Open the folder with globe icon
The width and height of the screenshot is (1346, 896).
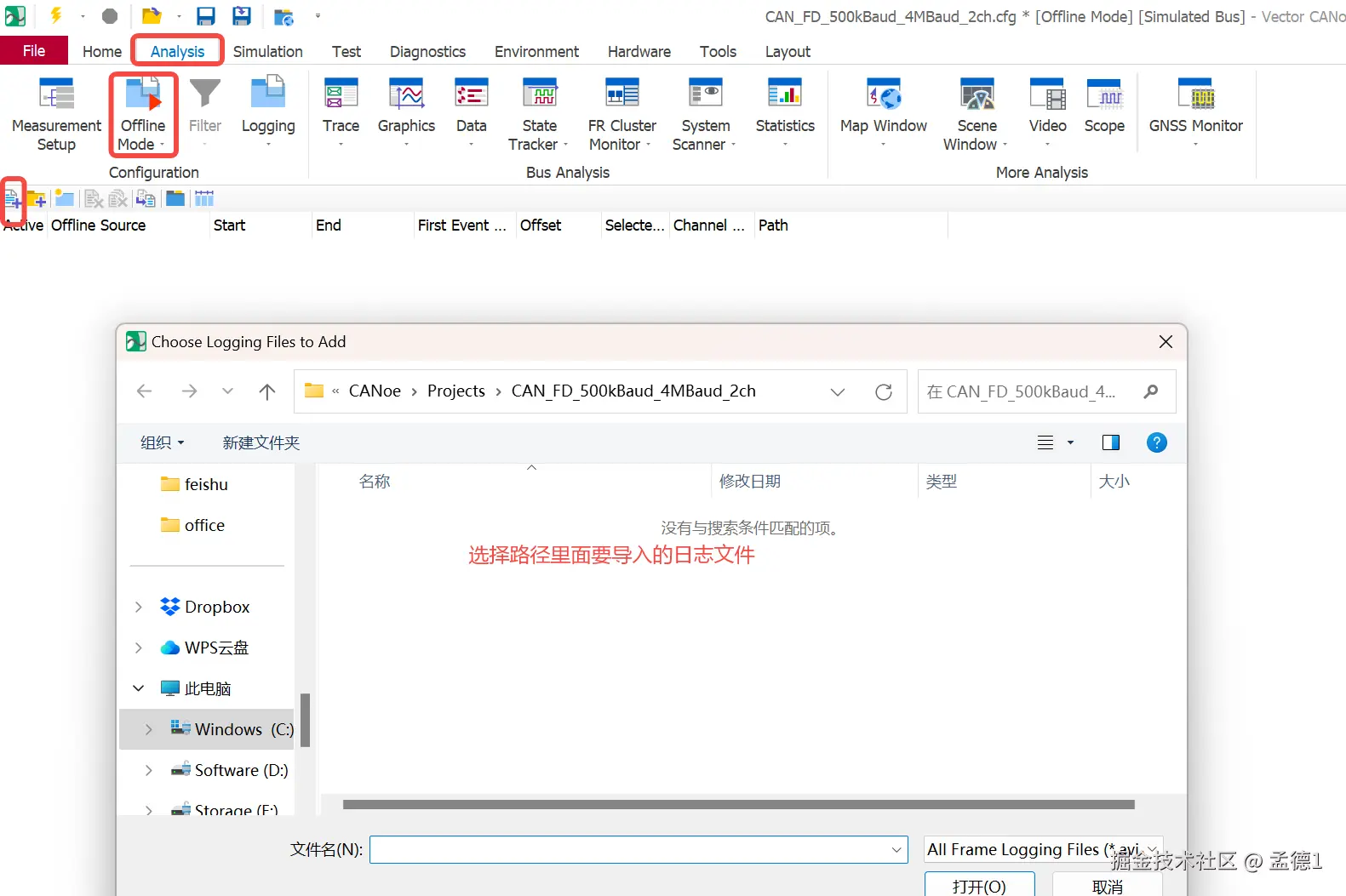284,17
